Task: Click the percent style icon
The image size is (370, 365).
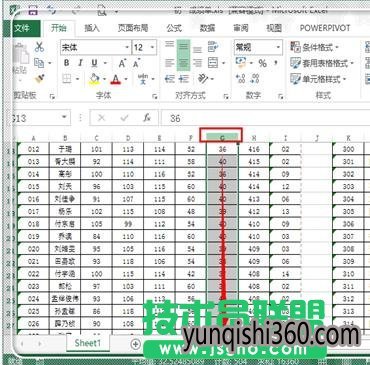Action: coord(263,63)
